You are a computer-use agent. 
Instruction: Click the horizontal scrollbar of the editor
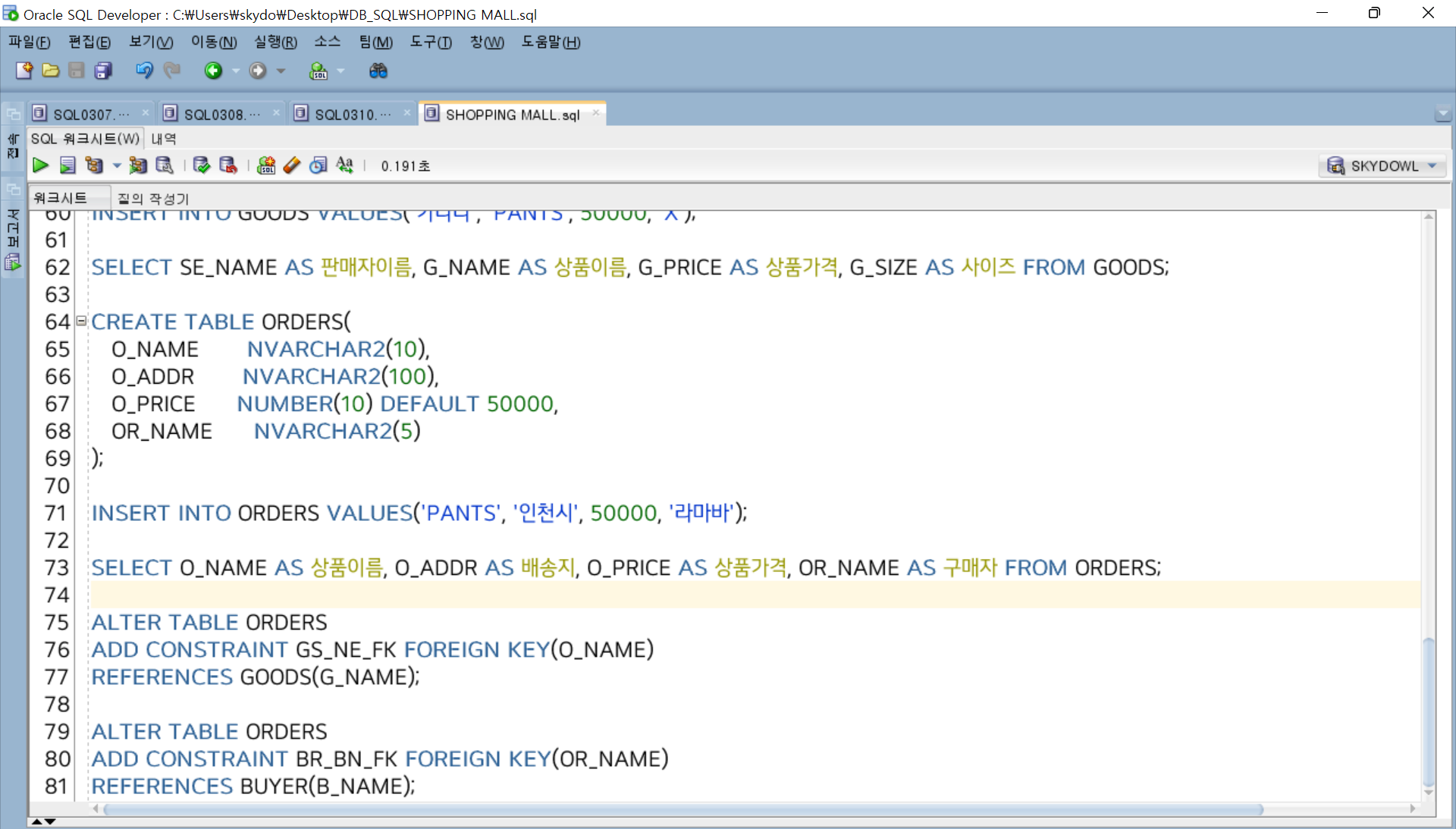(x=682, y=809)
